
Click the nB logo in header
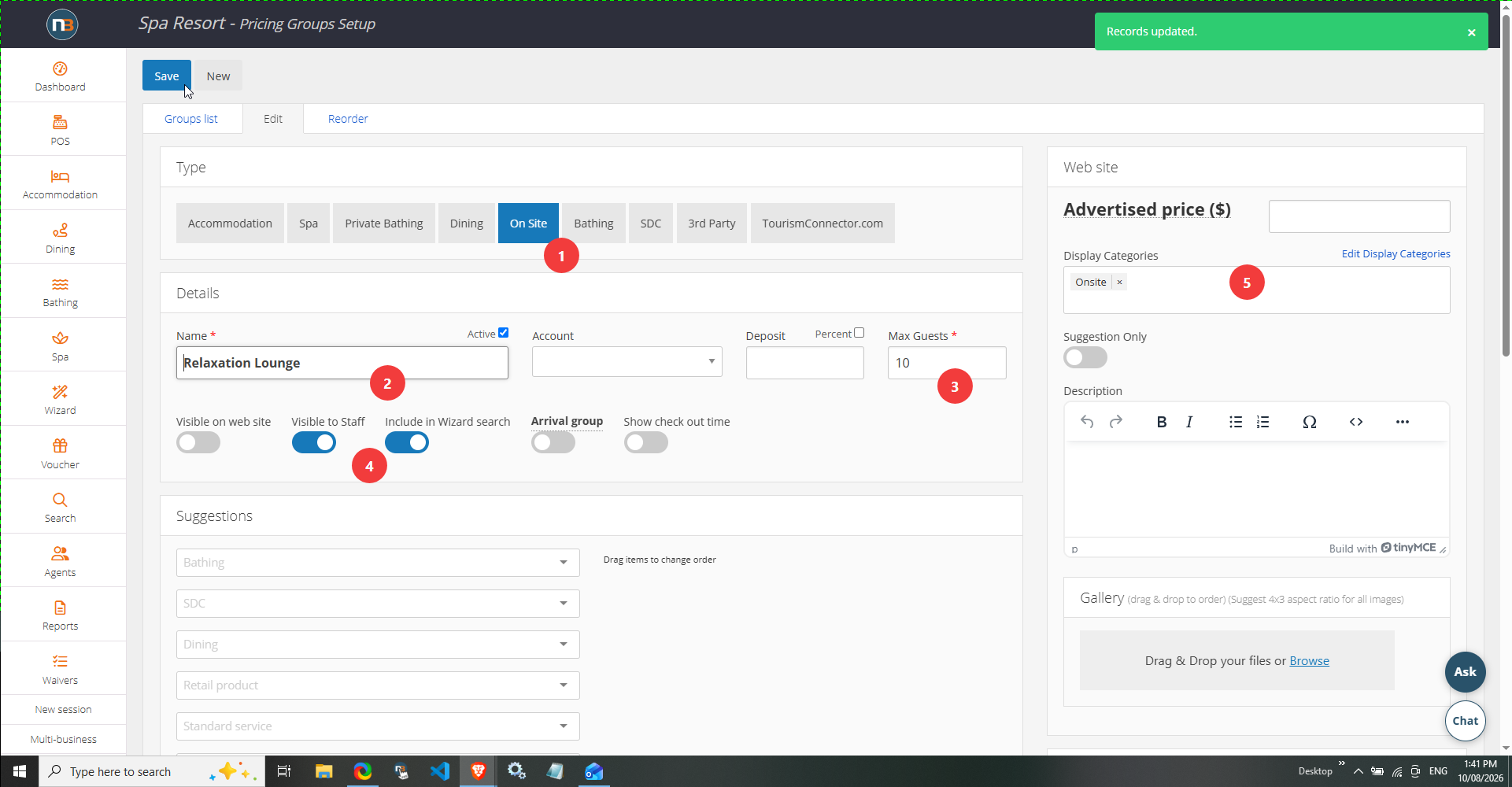pyautogui.click(x=62, y=24)
